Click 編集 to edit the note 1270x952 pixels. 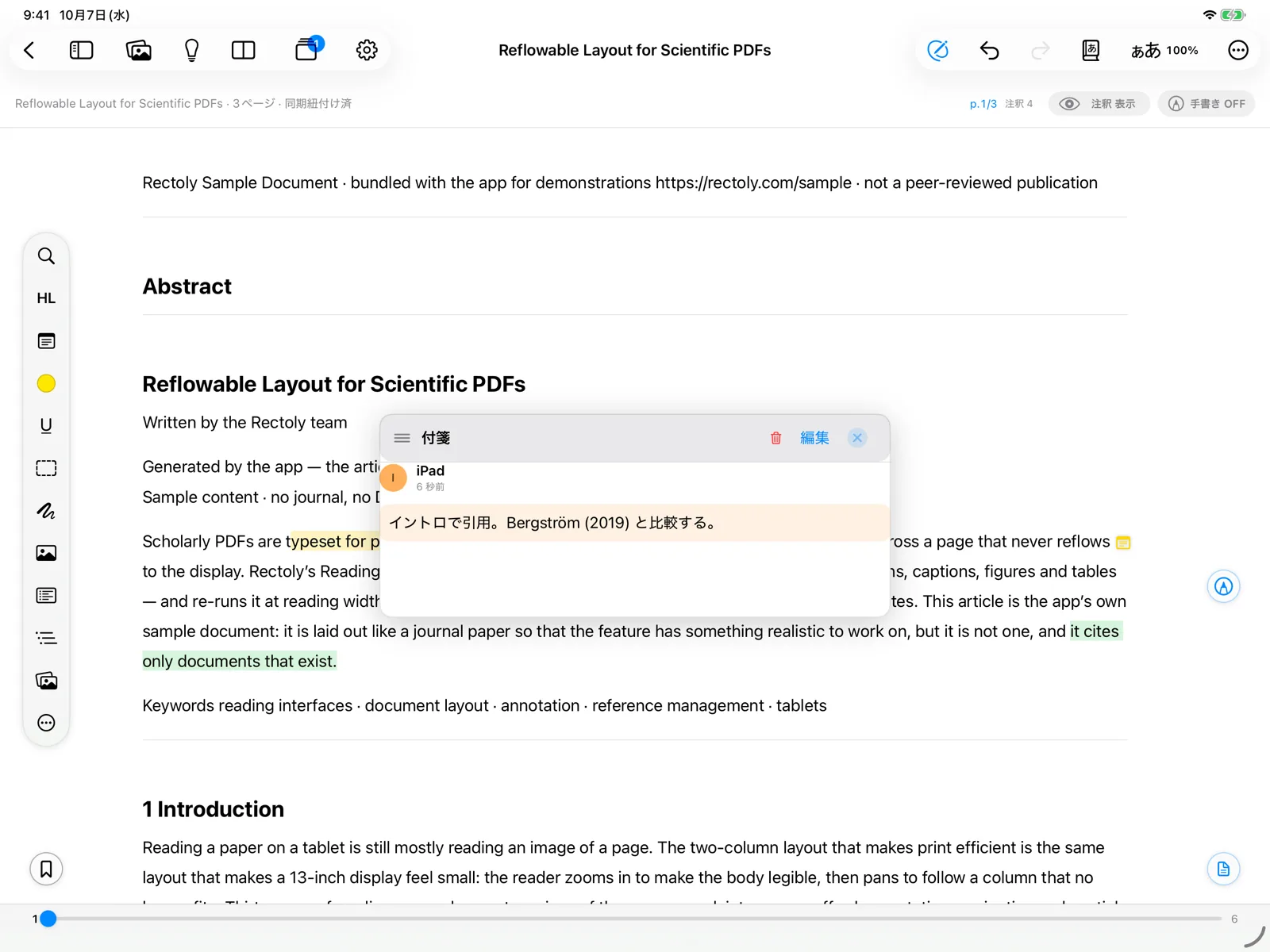[x=814, y=438]
